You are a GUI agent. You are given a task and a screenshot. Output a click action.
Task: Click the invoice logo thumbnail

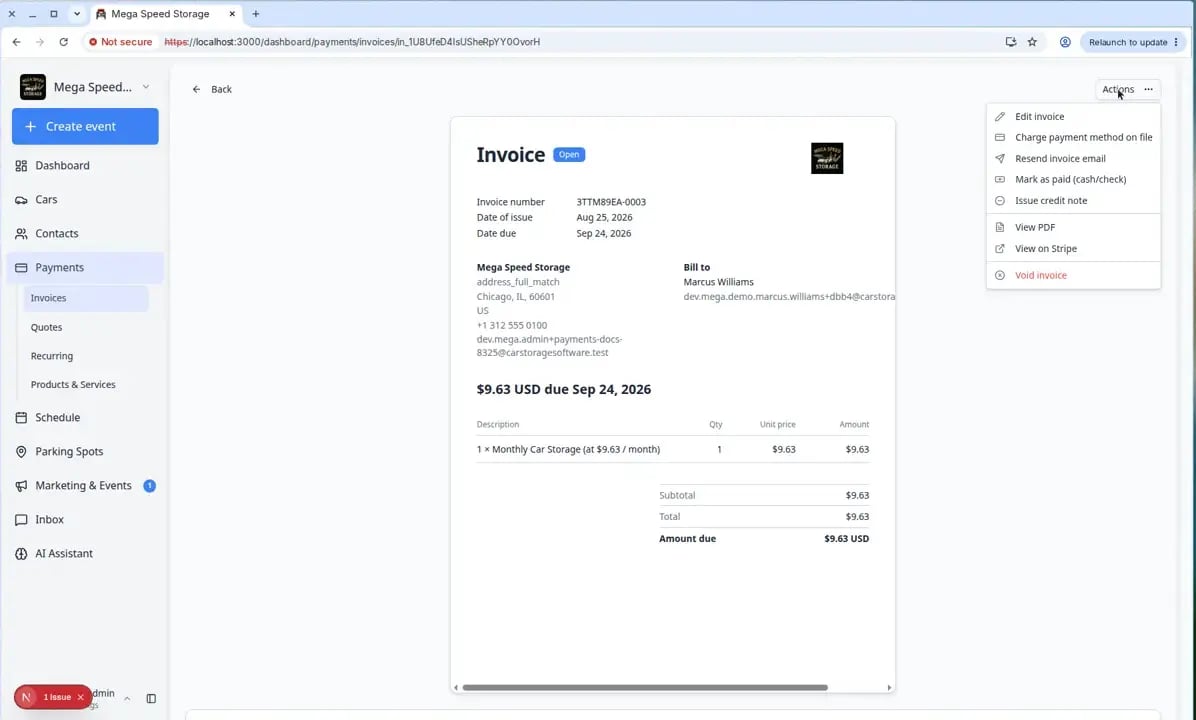tap(827, 158)
